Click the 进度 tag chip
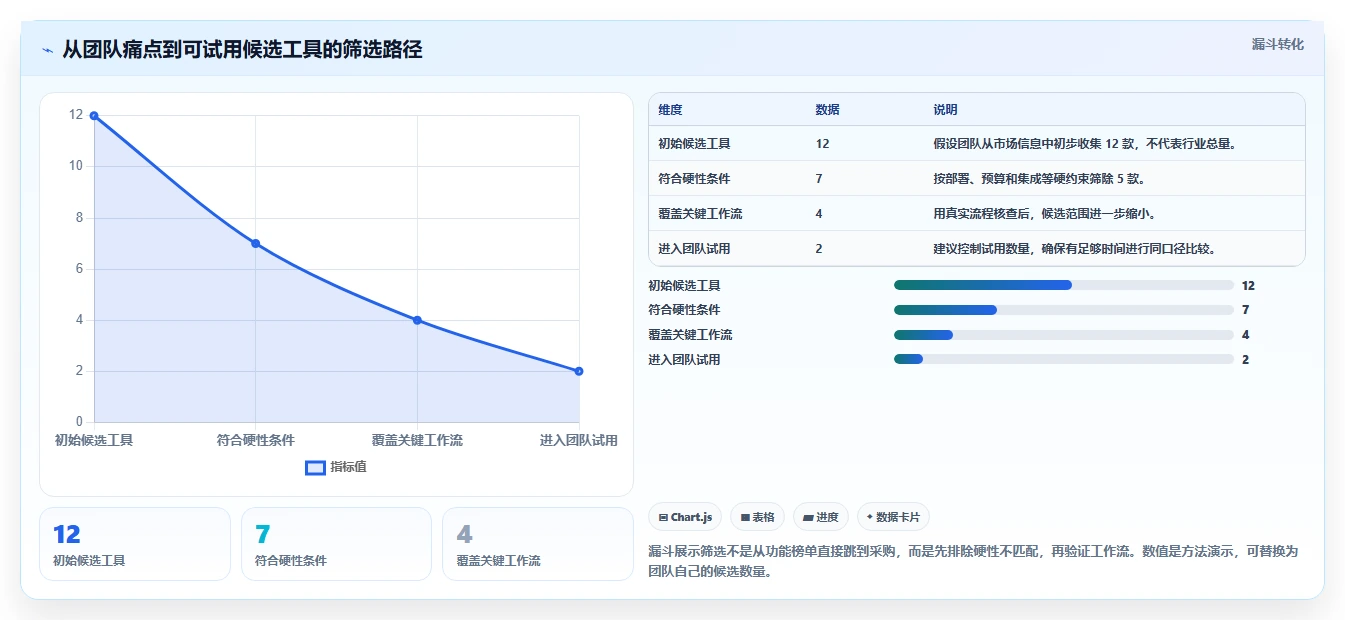 tap(821, 517)
